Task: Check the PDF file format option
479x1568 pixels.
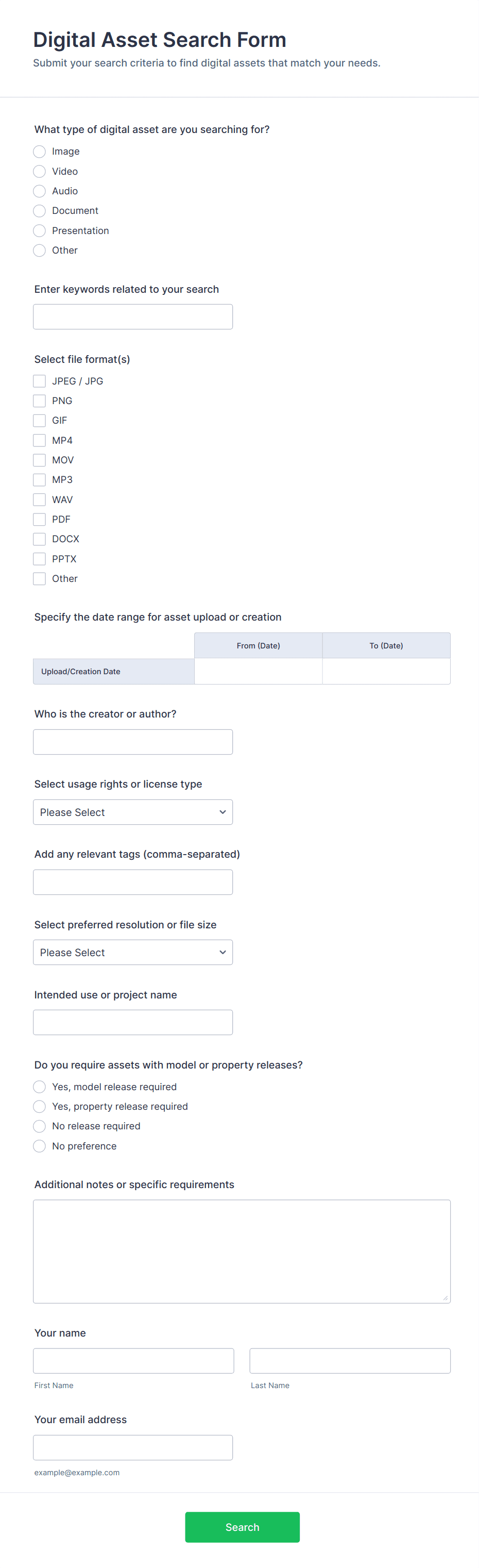Action: click(40, 519)
